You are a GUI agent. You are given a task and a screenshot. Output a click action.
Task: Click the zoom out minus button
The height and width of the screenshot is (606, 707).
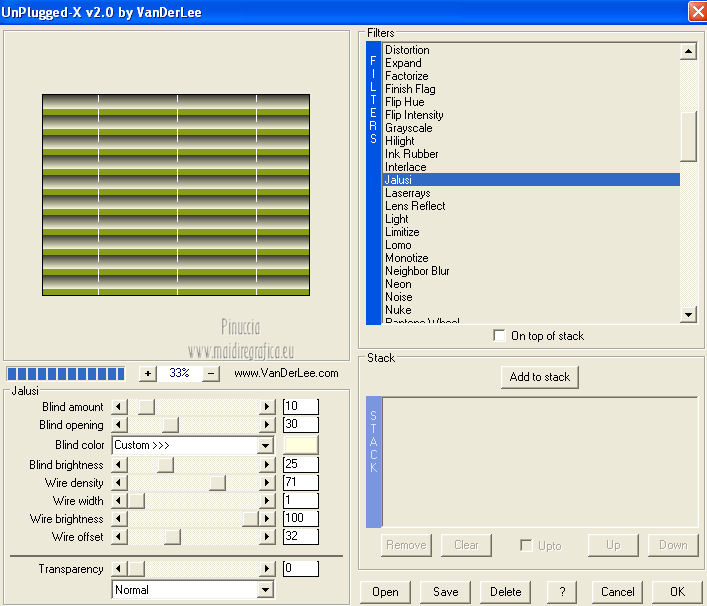click(211, 374)
